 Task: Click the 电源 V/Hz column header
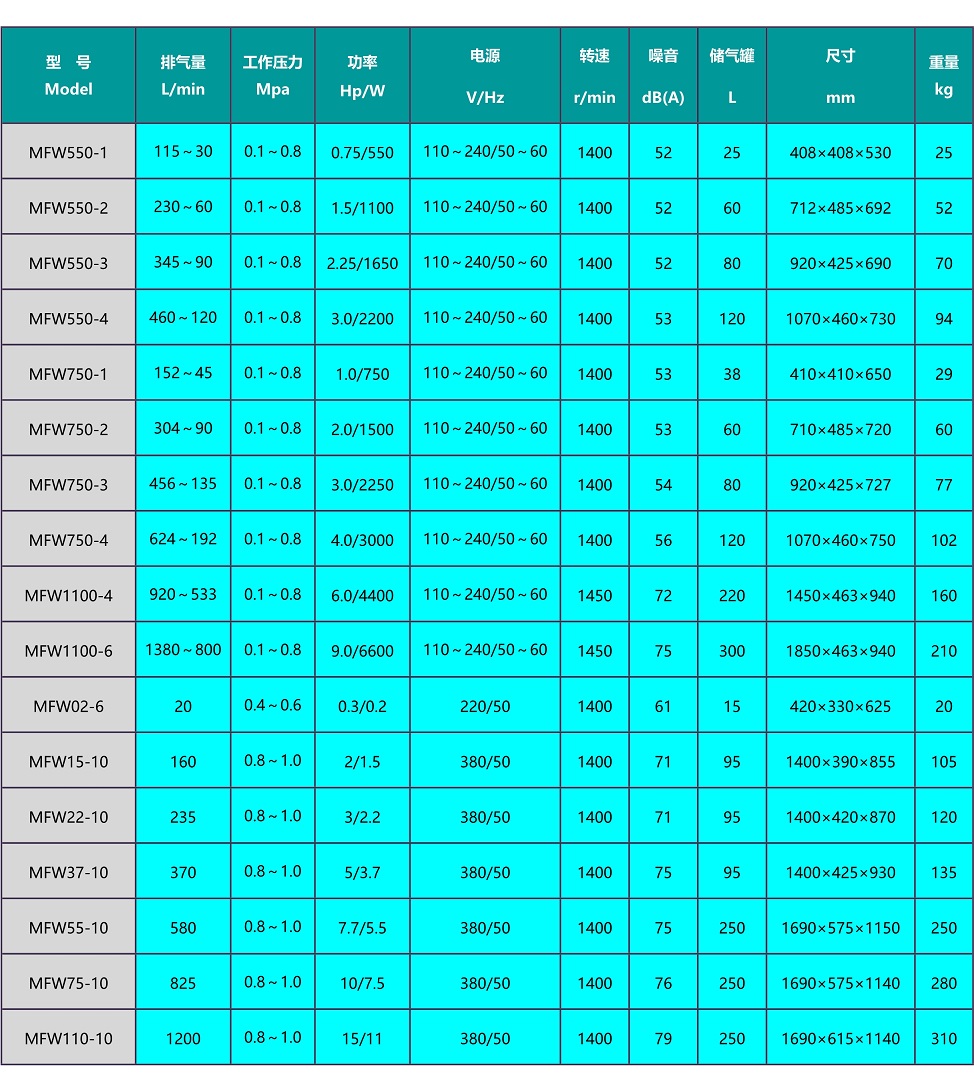(485, 75)
